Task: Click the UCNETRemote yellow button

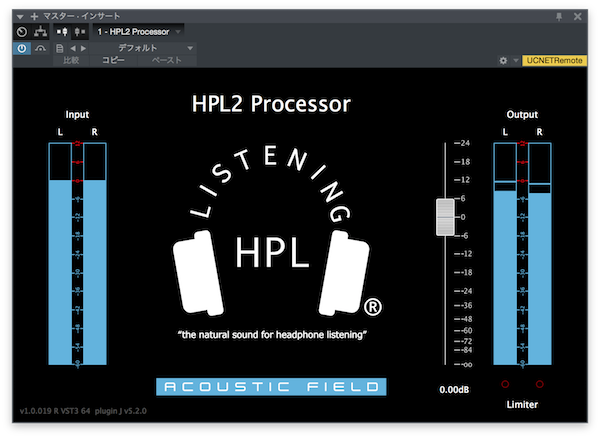Action: click(x=554, y=60)
